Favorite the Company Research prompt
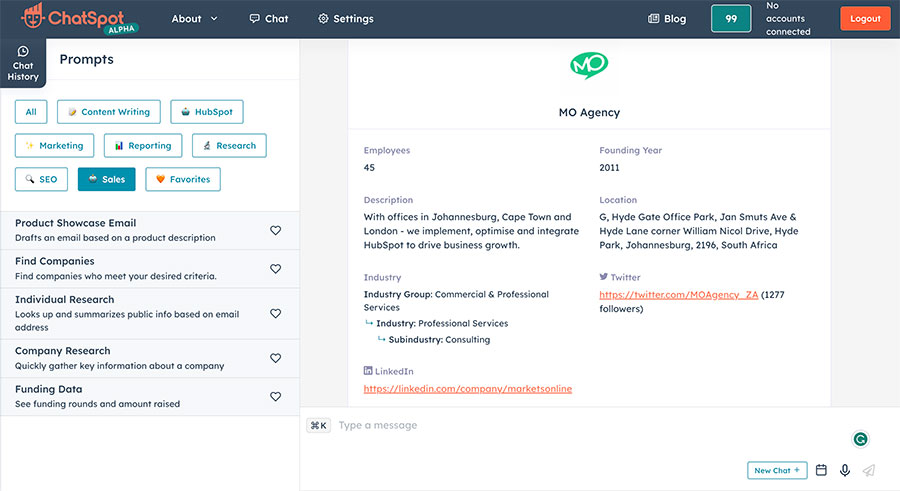The width and height of the screenshot is (900, 491). pos(276,358)
